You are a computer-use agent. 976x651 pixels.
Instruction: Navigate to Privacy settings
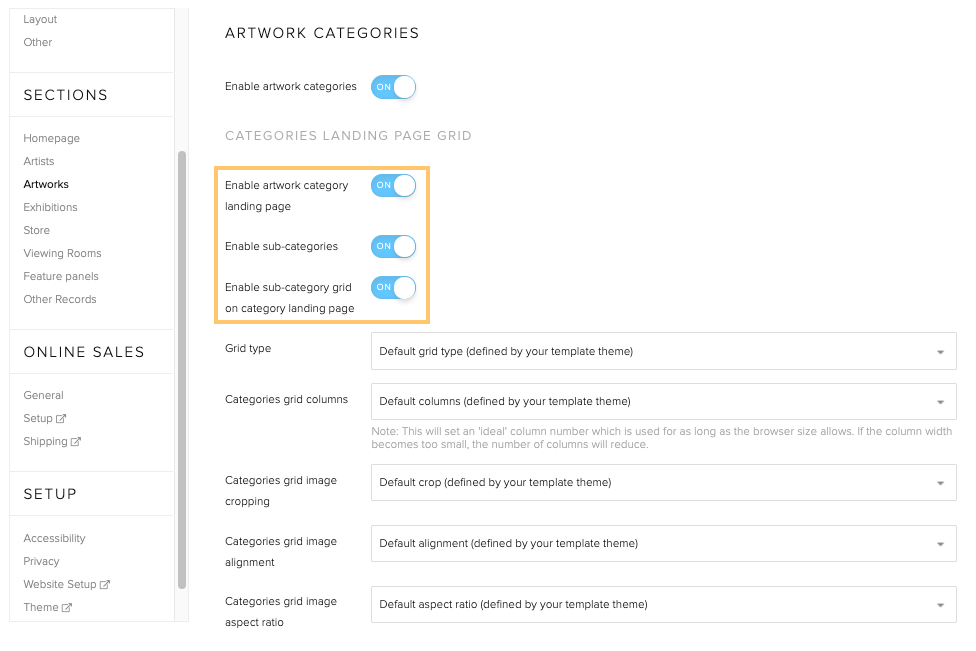(41, 562)
